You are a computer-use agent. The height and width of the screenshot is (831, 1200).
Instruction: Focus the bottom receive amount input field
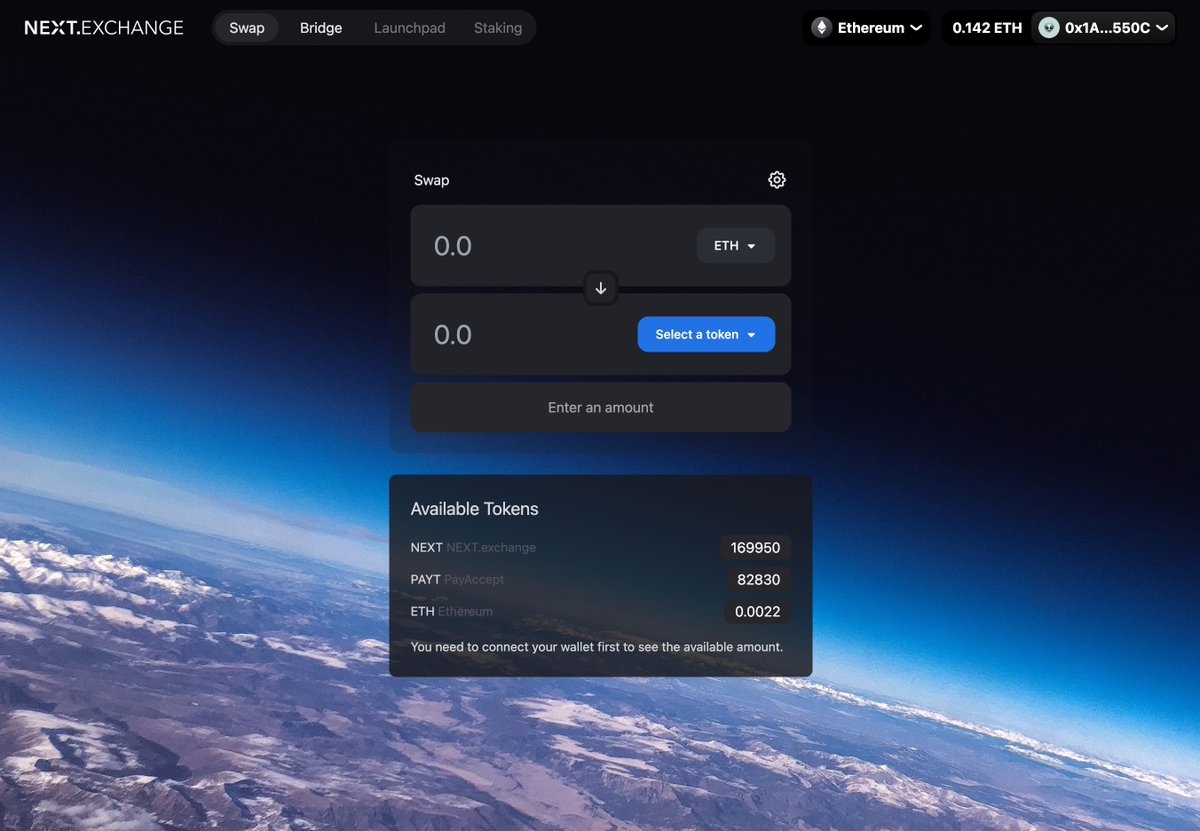[x=530, y=335]
